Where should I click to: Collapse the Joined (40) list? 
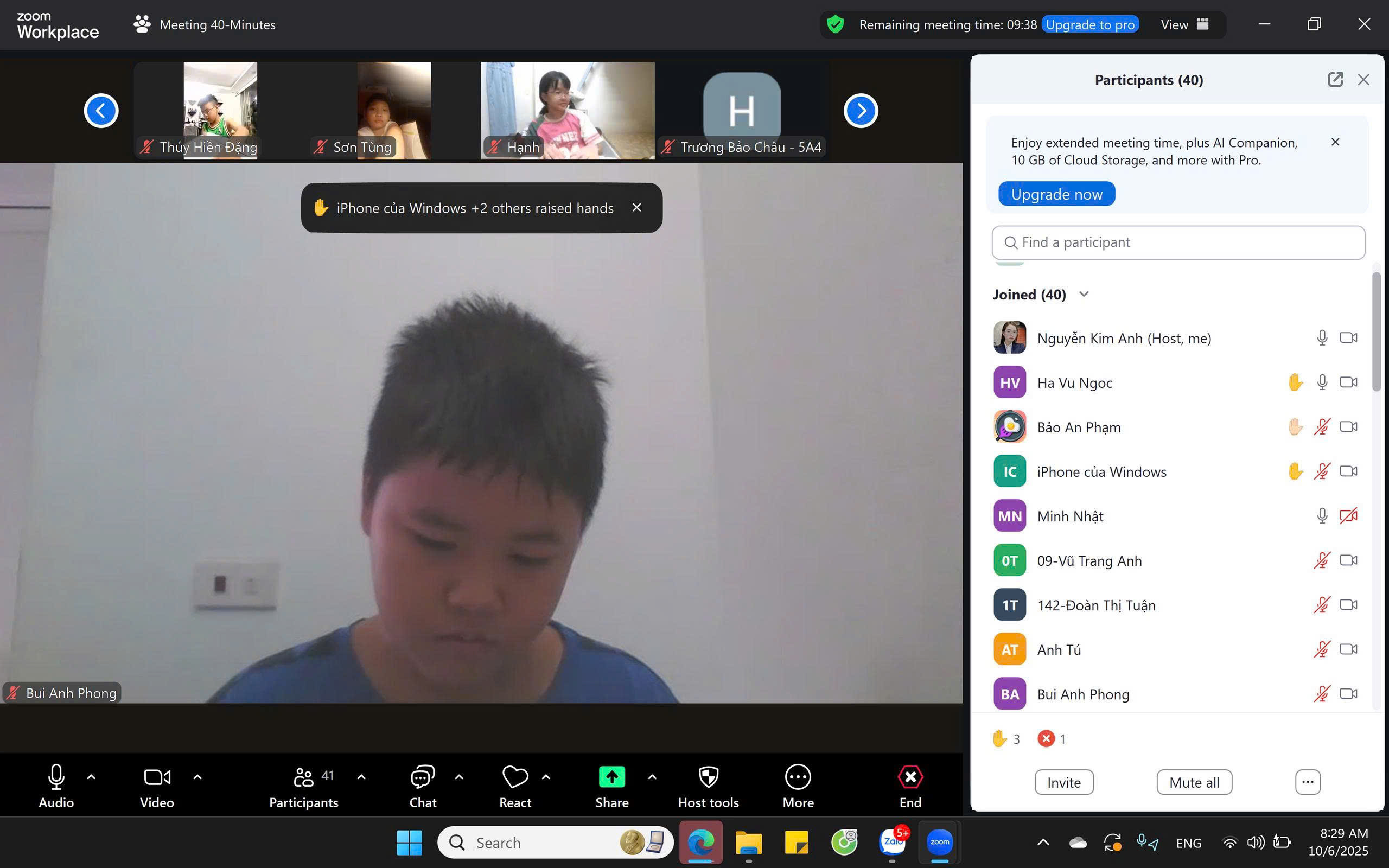pyautogui.click(x=1084, y=295)
